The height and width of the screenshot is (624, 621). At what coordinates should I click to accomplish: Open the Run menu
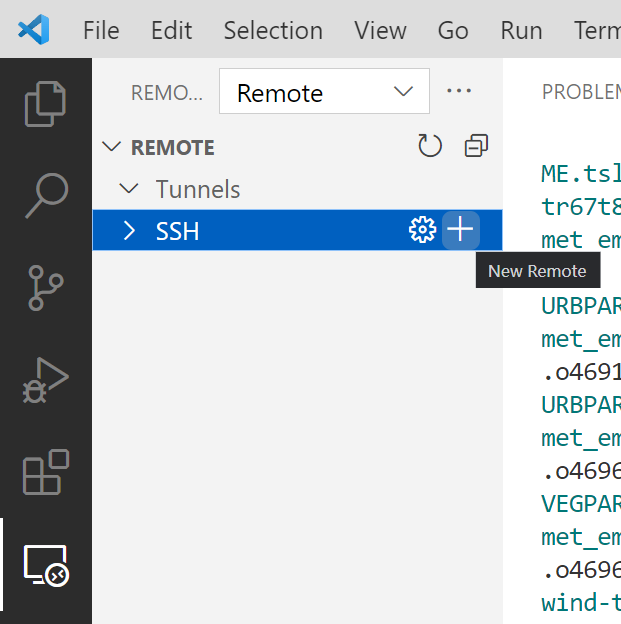tap(521, 30)
